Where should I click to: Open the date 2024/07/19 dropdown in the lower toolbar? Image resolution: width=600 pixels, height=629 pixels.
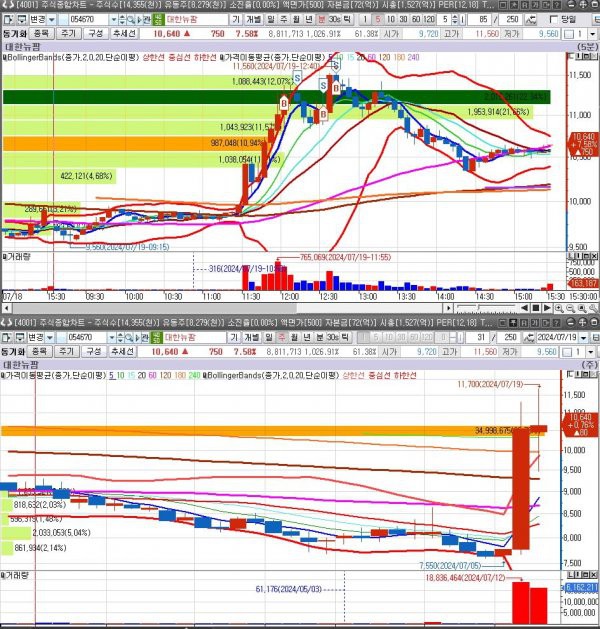pyautogui.click(x=584, y=337)
